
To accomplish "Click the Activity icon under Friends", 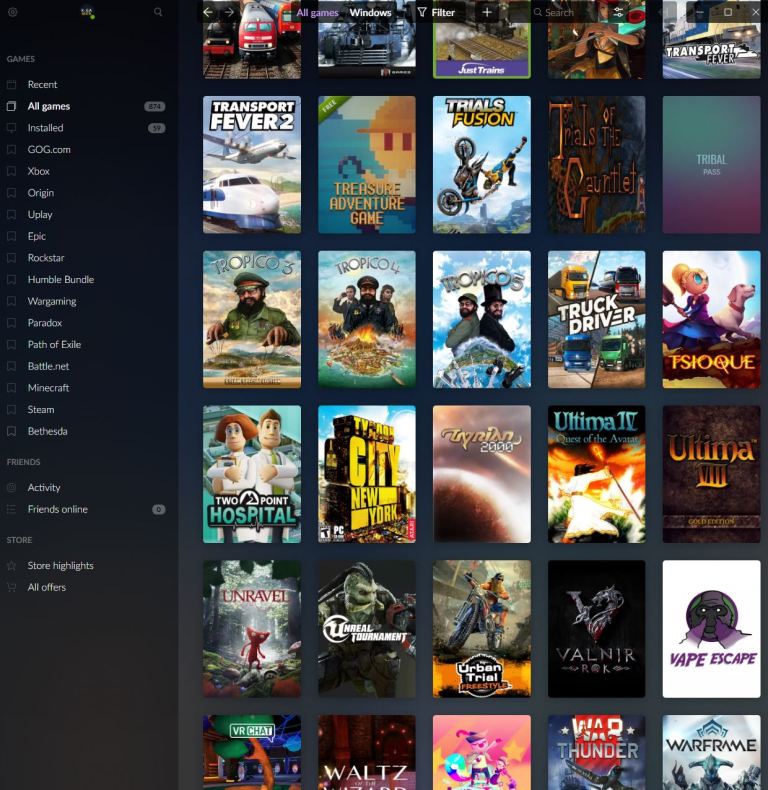I will click(x=12, y=488).
